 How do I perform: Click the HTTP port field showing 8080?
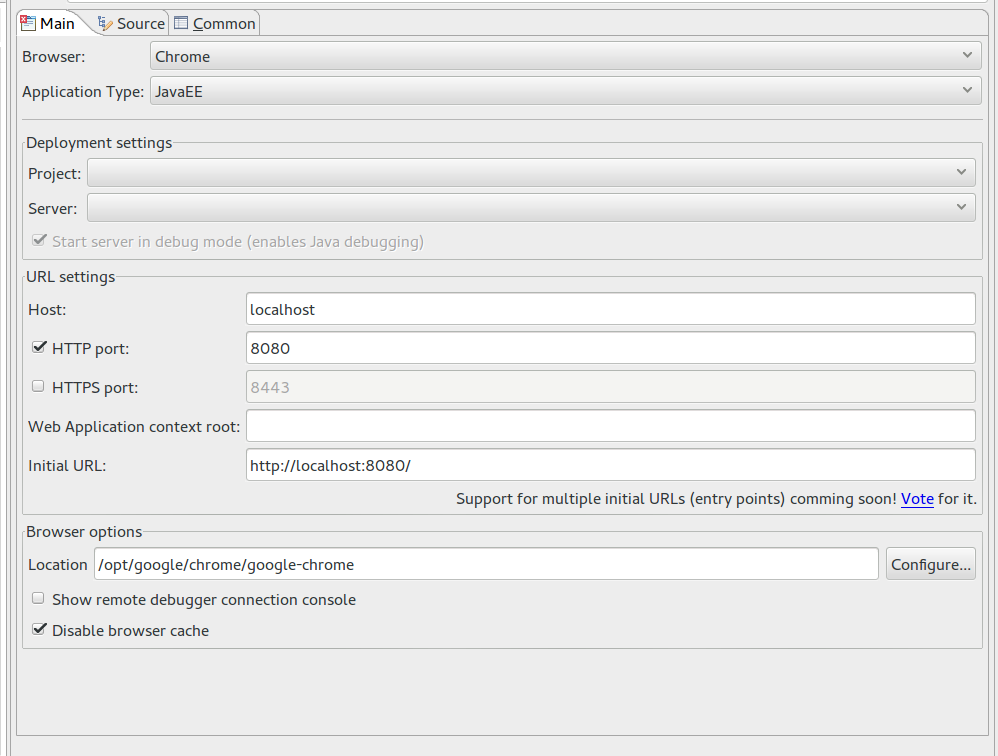point(610,348)
